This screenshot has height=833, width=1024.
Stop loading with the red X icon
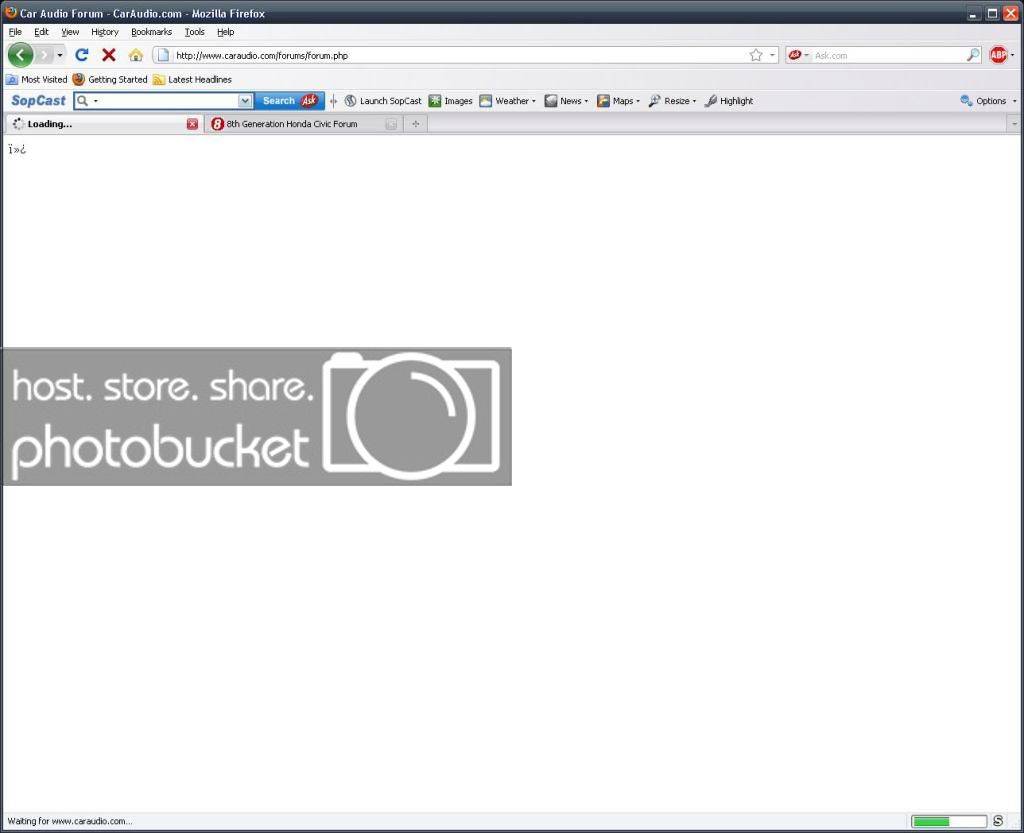point(108,55)
